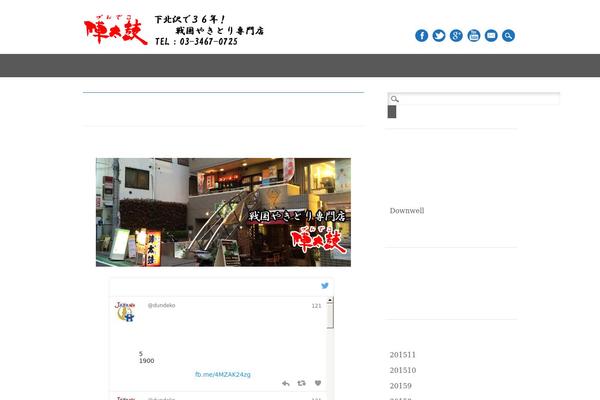This screenshot has width=600, height=400.
Task: Open the fb.me/4MZAK24zg link
Action: tap(223, 374)
